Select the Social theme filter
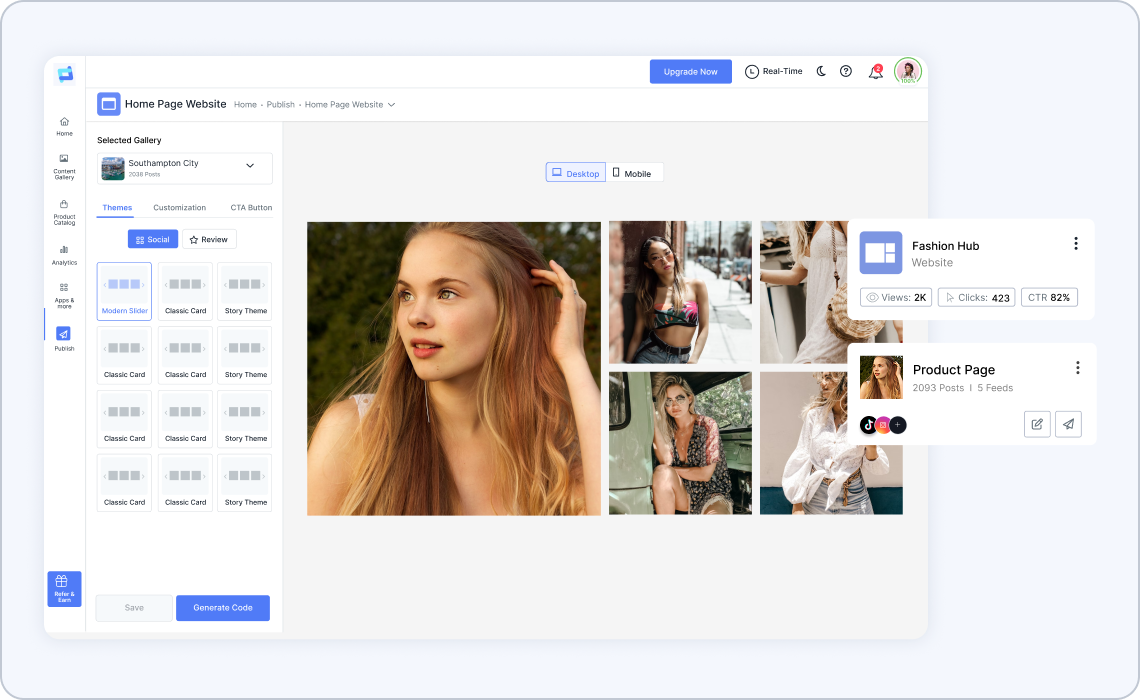Image resolution: width=1140 pixels, height=700 pixels. click(x=153, y=239)
